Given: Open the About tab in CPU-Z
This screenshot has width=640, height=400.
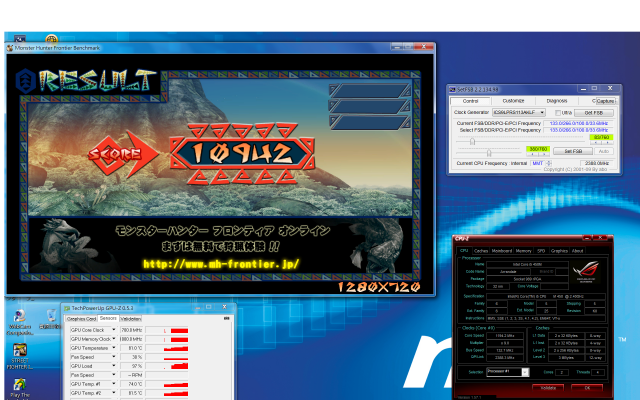Looking at the screenshot, I should pos(578,251).
